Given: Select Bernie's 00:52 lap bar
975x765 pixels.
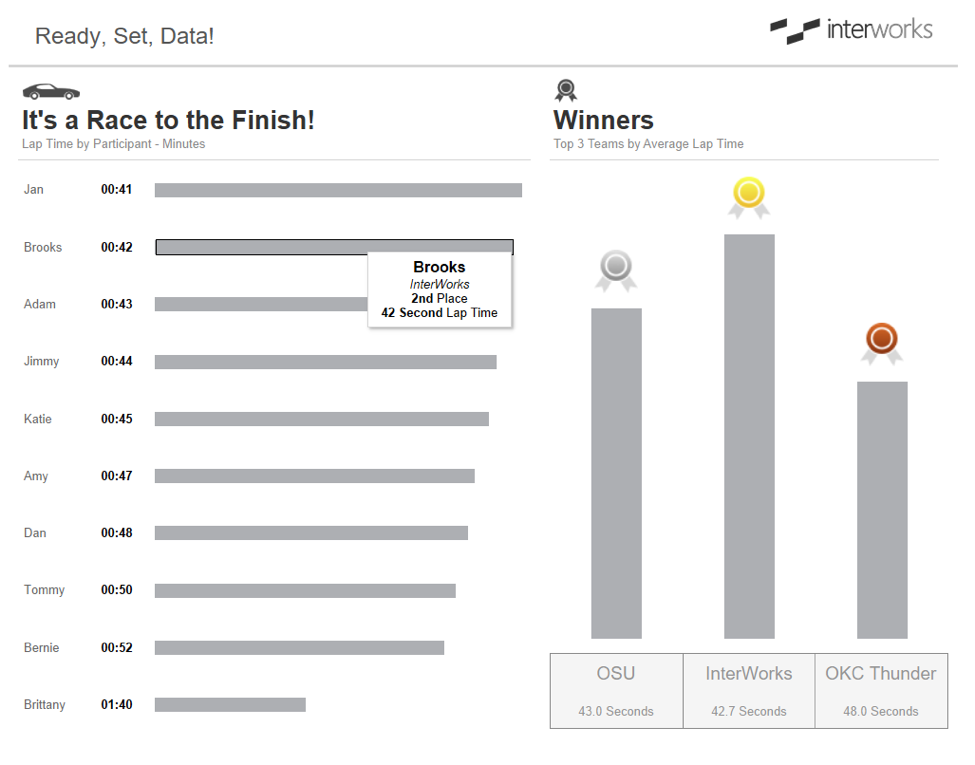Looking at the screenshot, I should (299, 648).
